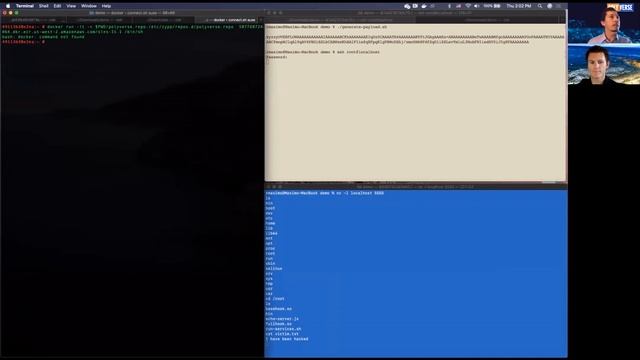
Task: Select the second tab in dark terminal window
Action: pos(99,20)
